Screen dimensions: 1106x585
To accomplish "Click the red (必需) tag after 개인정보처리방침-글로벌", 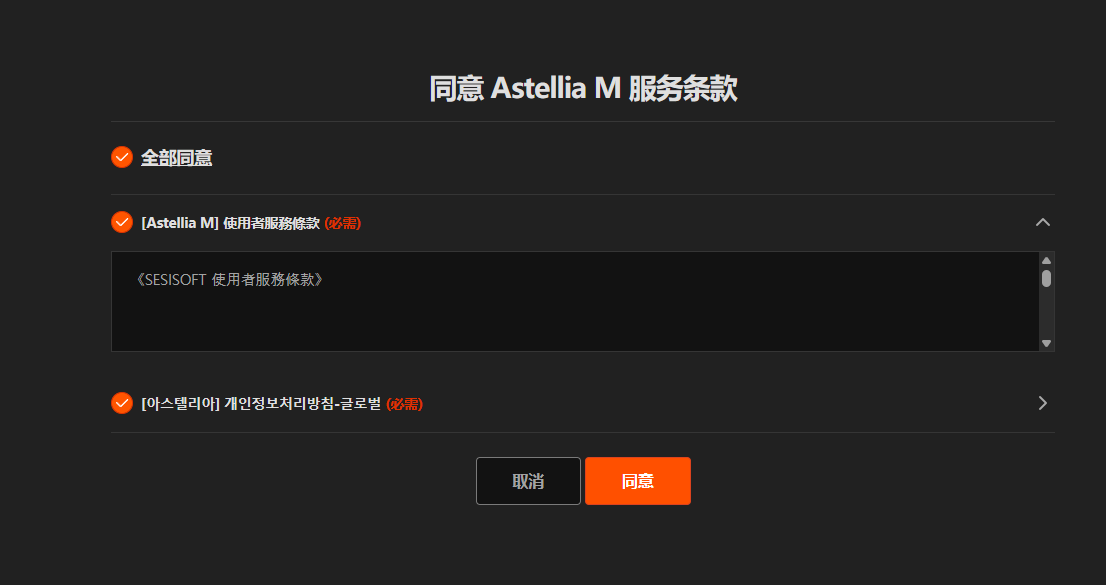I will point(404,404).
